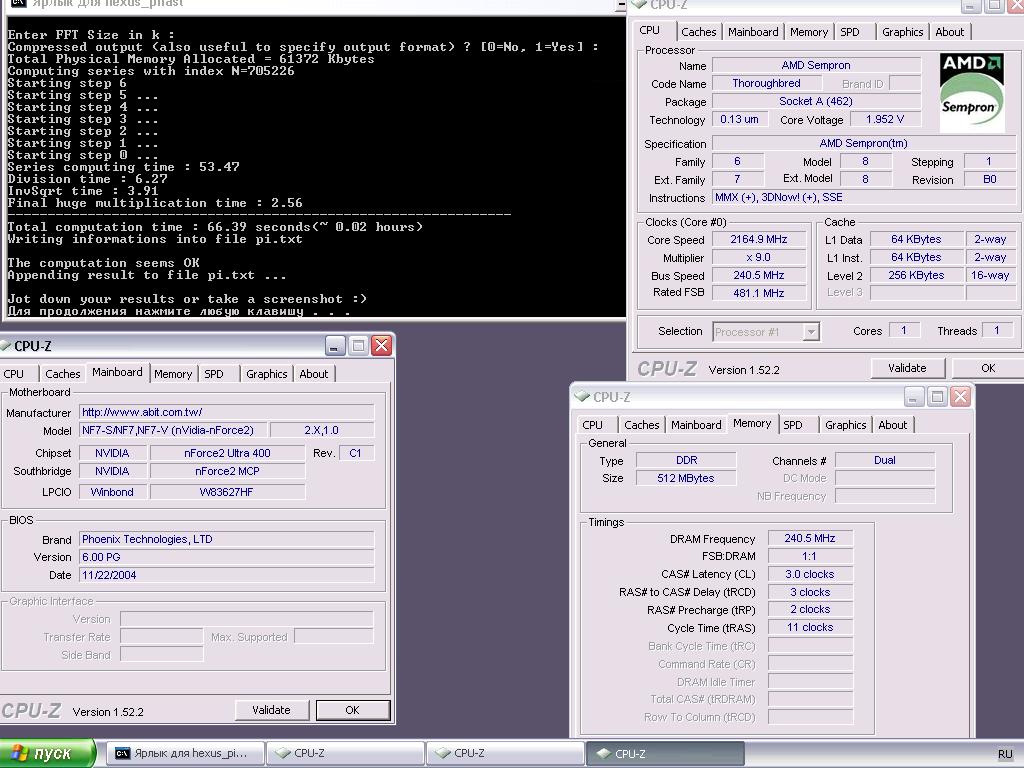This screenshot has width=1024, height=768.
Task: Click the console icon in hexus_pifast title bar
Action: (x=19, y=3)
